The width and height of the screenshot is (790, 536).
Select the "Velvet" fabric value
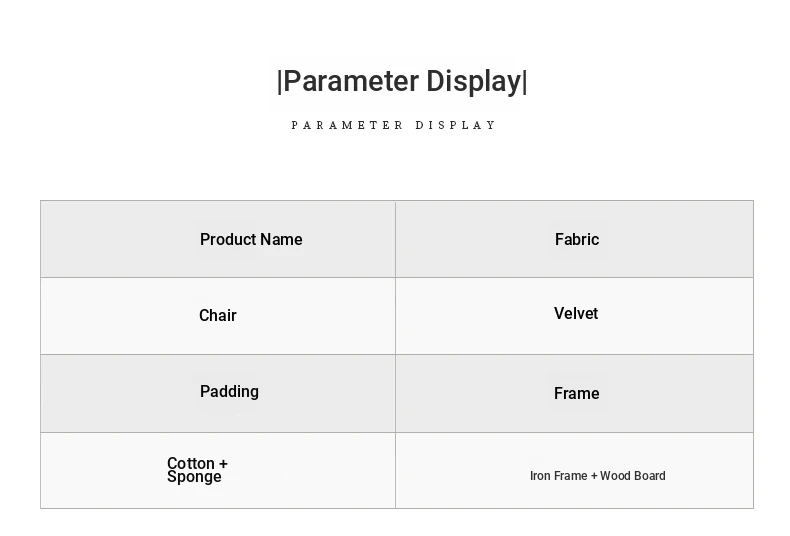576,314
